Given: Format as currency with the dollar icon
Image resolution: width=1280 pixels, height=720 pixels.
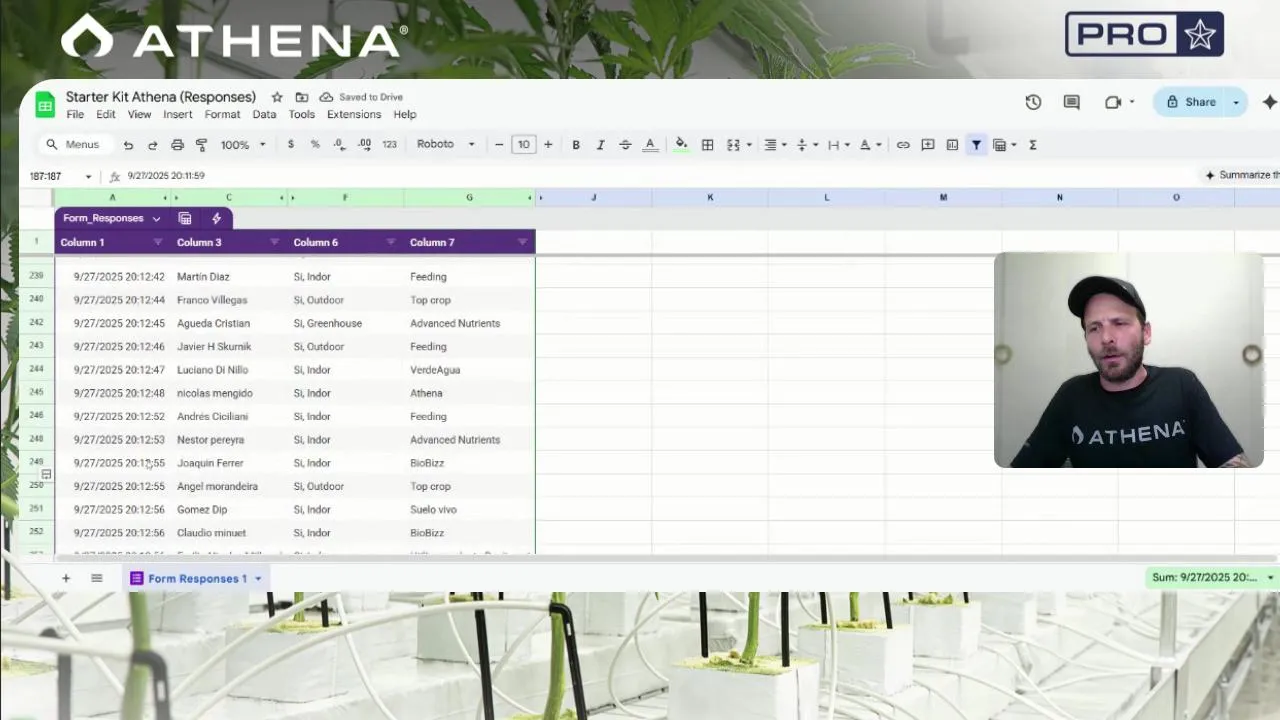Looking at the screenshot, I should [291, 145].
